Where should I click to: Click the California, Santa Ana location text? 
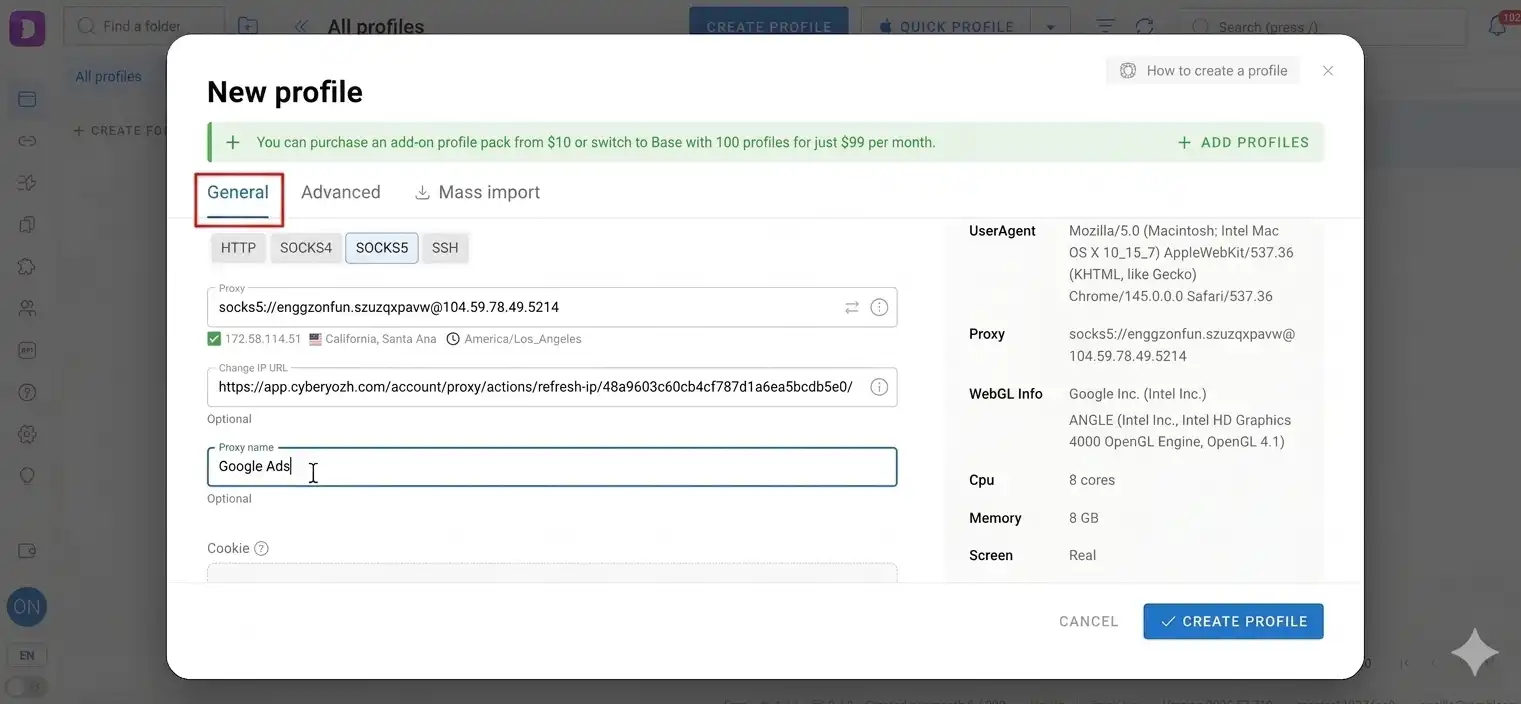(x=381, y=339)
